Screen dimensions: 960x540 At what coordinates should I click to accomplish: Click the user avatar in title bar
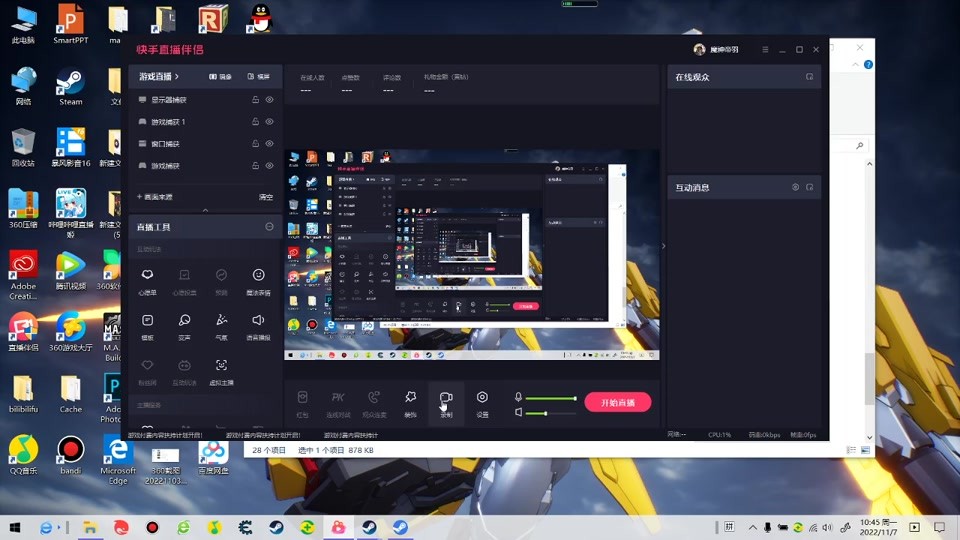pyautogui.click(x=699, y=50)
